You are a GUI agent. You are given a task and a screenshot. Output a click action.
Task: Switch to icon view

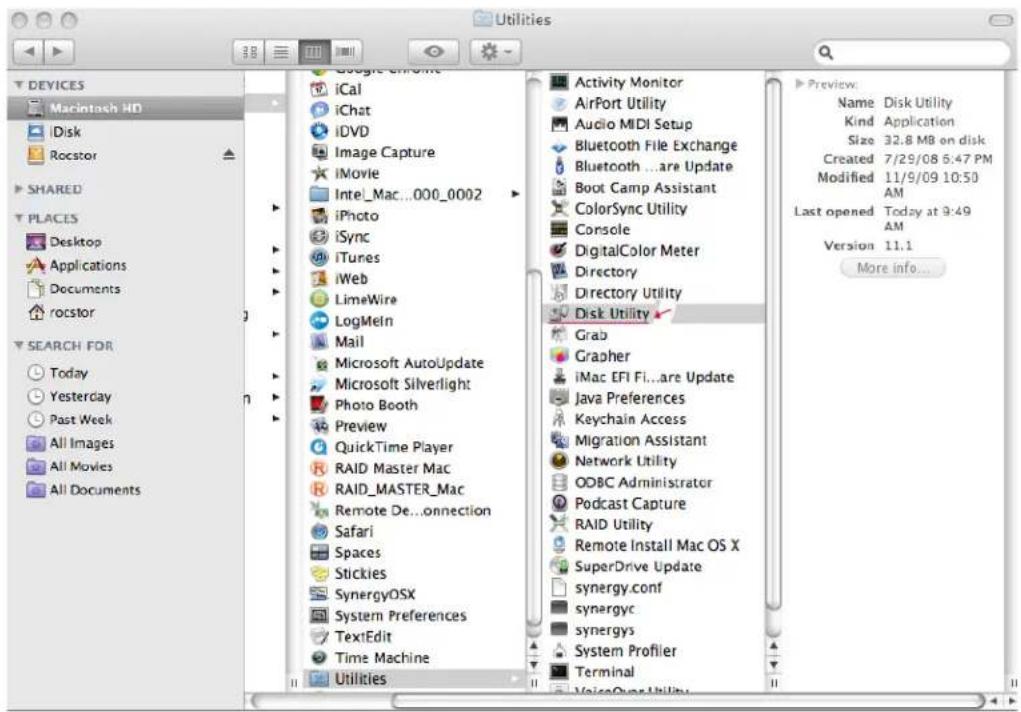click(249, 51)
